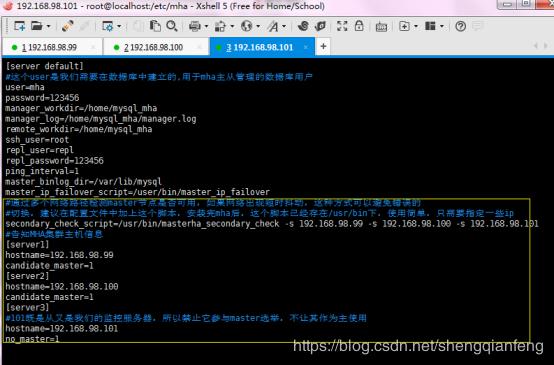Click the speech bubble compose icon

pyautogui.click(x=478, y=26)
